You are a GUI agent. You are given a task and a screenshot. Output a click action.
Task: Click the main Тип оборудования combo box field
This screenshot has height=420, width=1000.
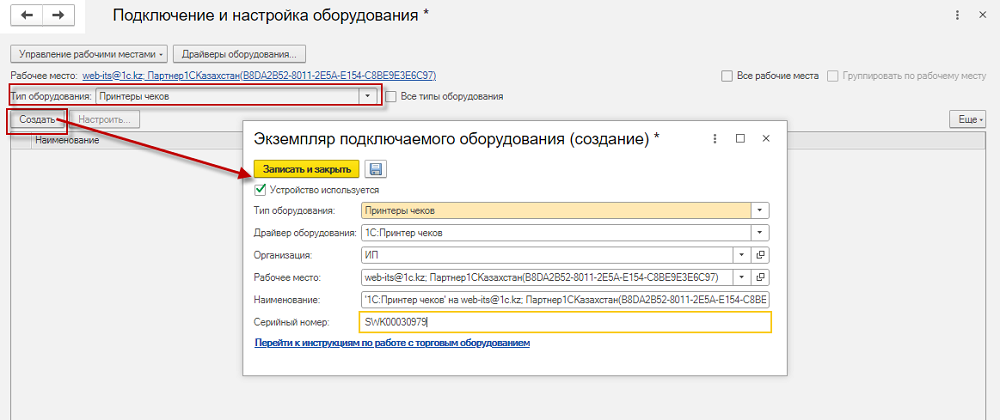(x=227, y=97)
